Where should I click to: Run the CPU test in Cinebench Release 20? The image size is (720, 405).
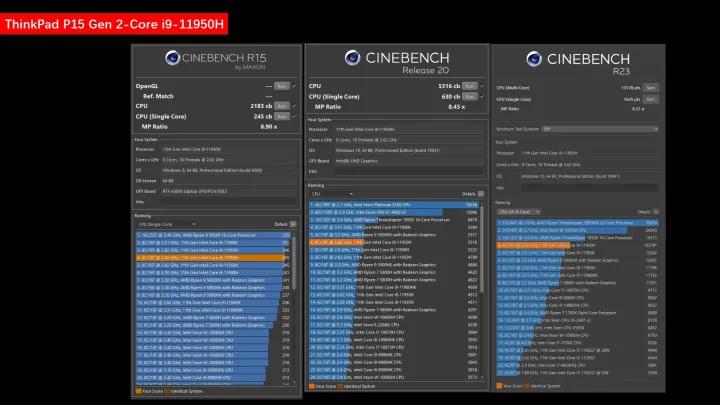point(469,86)
